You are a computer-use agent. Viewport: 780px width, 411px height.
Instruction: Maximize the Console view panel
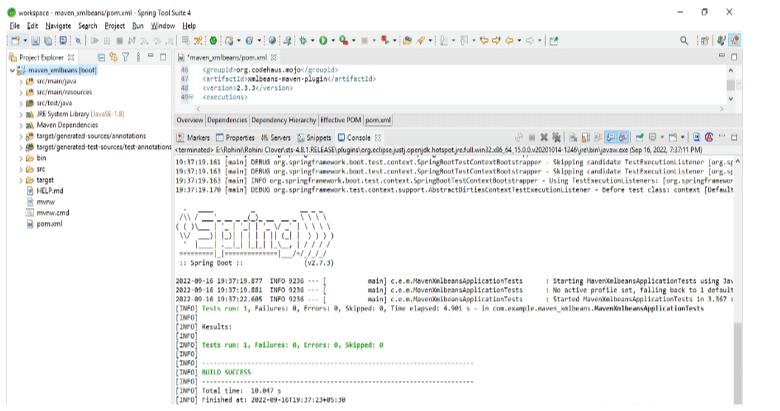[x=734, y=137]
